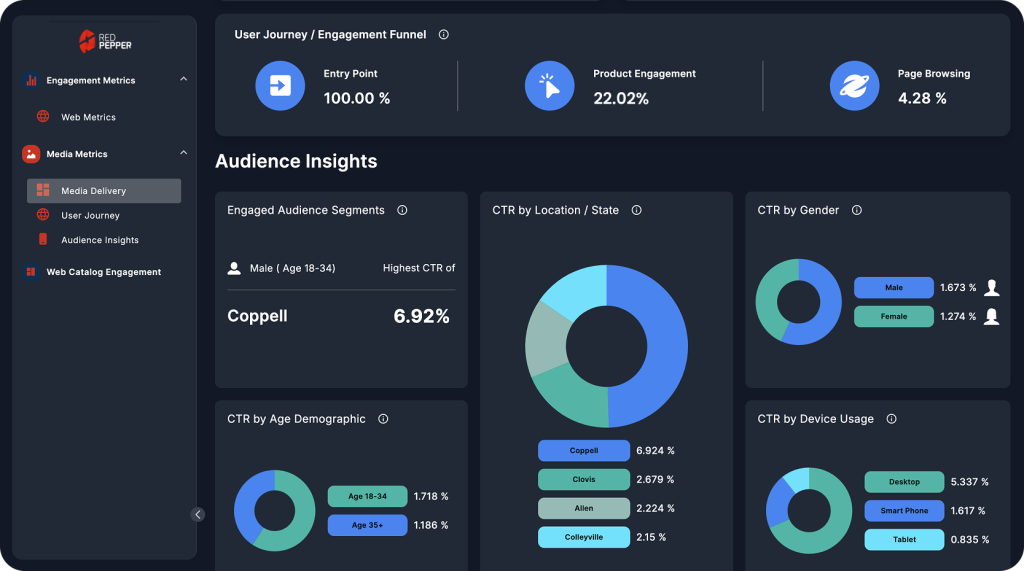
Task: Collapse the Media Metrics section
Action: tap(183, 153)
